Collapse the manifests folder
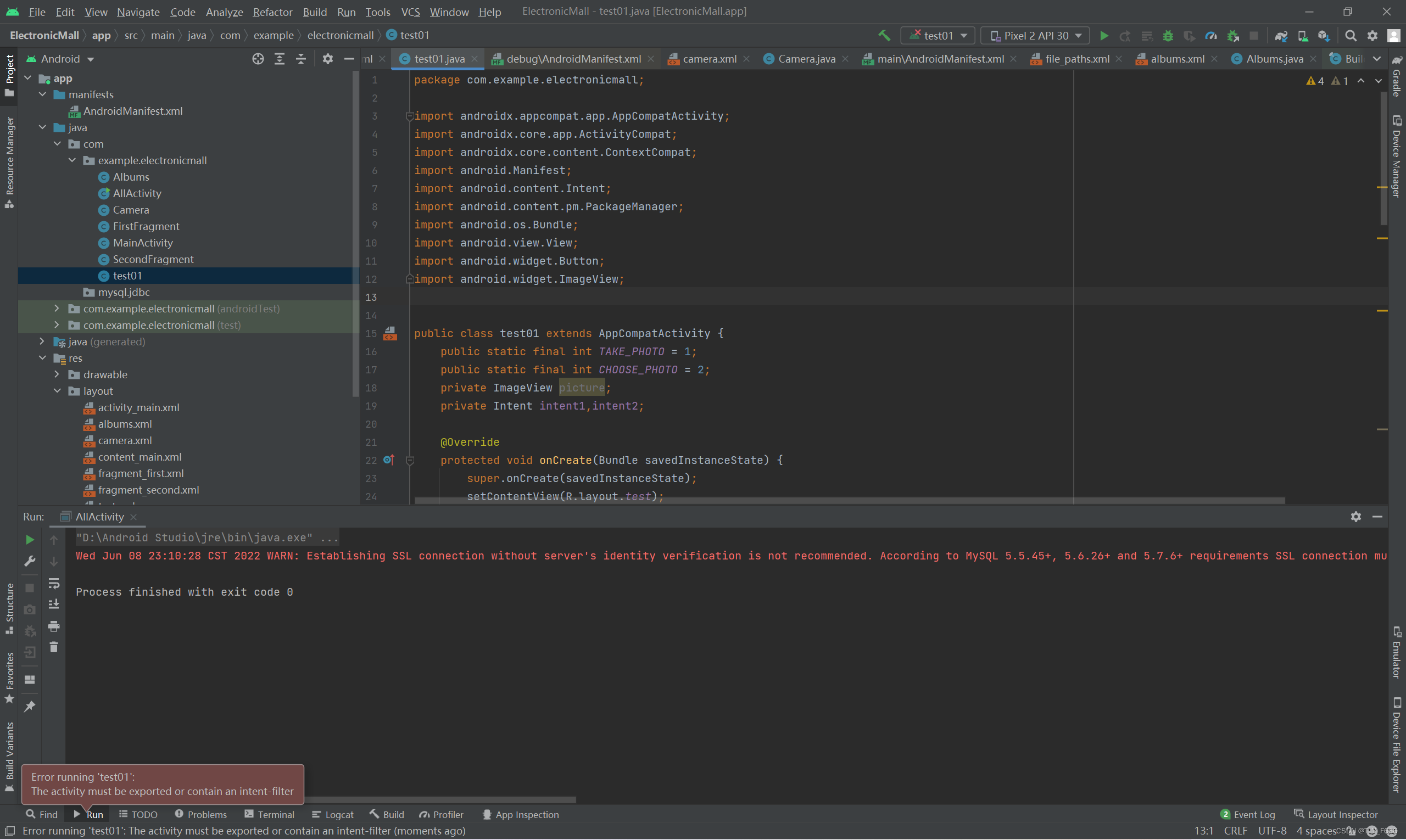 pos(42,94)
